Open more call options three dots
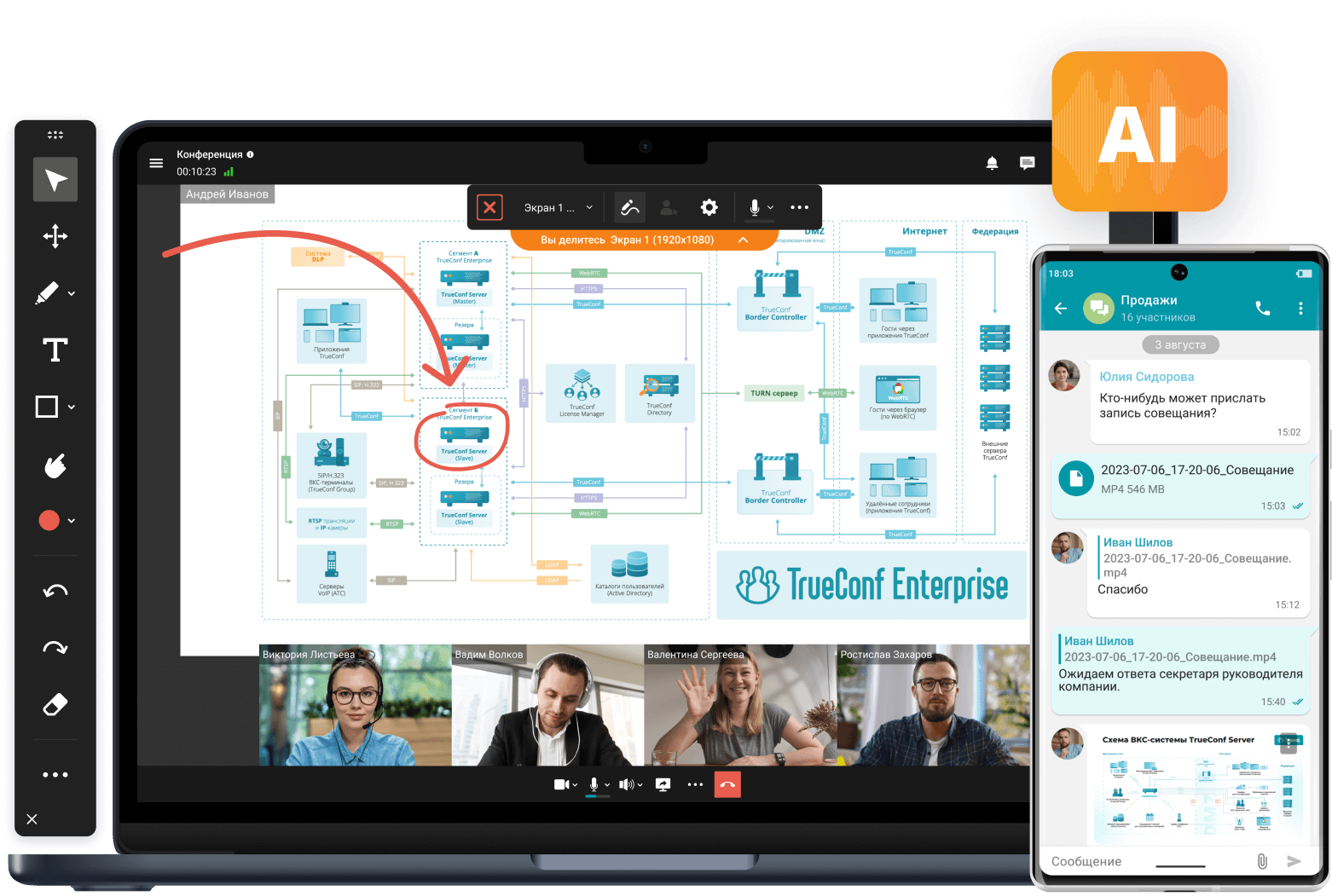 click(x=695, y=784)
